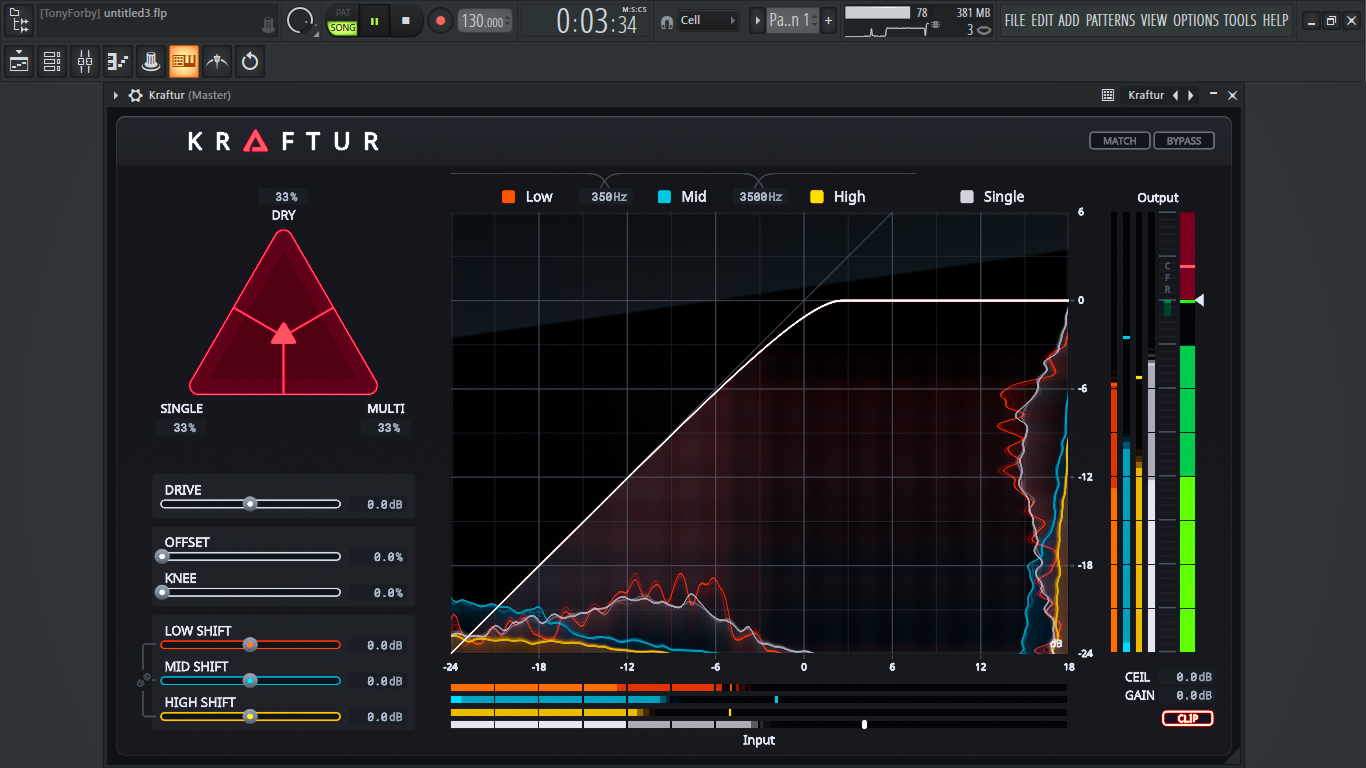This screenshot has width=1366, height=768.
Task: Click the shift link icon beside MID SHIFT
Action: coord(143,680)
